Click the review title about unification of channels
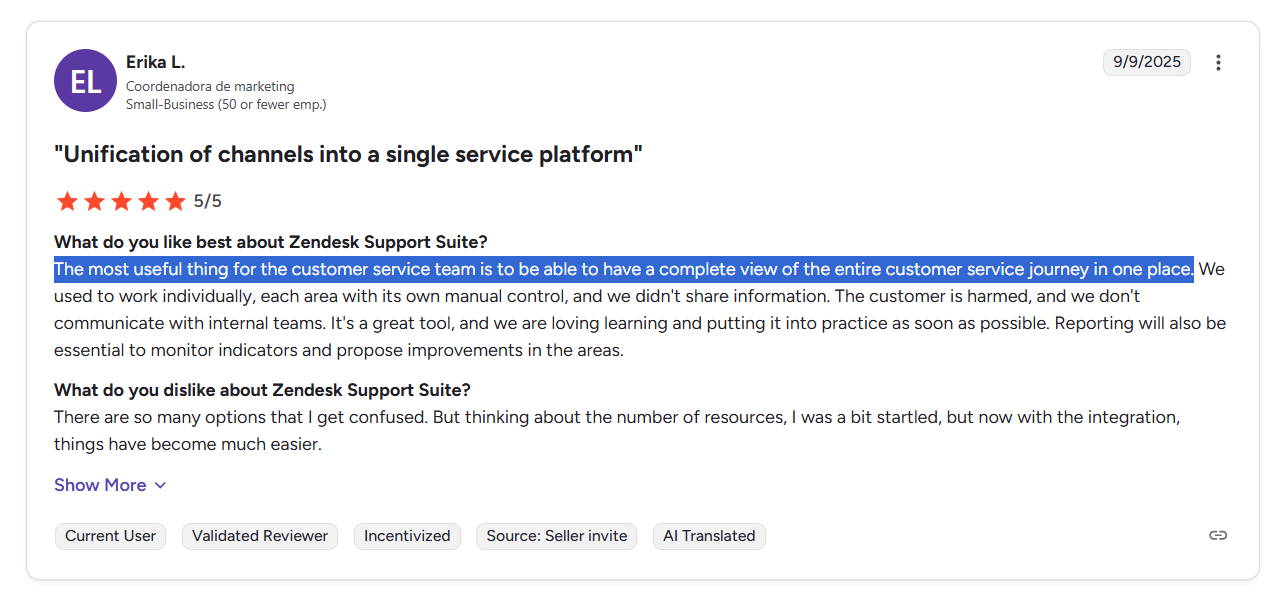Image resolution: width=1276 pixels, height=592 pixels. 348,154
